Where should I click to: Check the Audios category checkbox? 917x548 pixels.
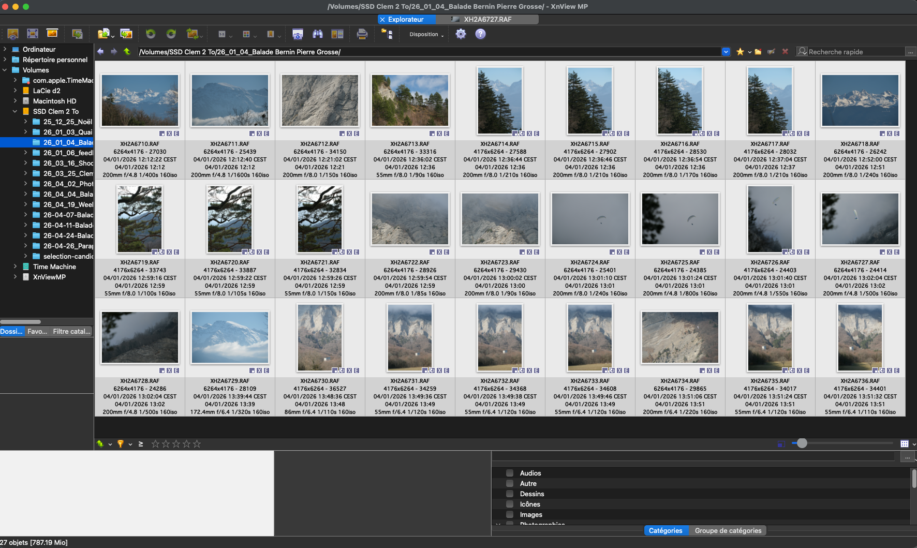(509, 473)
